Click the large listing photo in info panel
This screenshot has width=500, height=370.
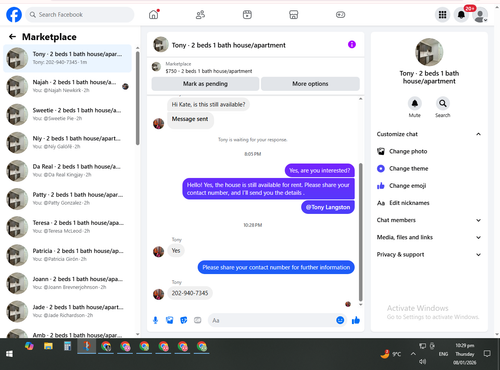429,52
